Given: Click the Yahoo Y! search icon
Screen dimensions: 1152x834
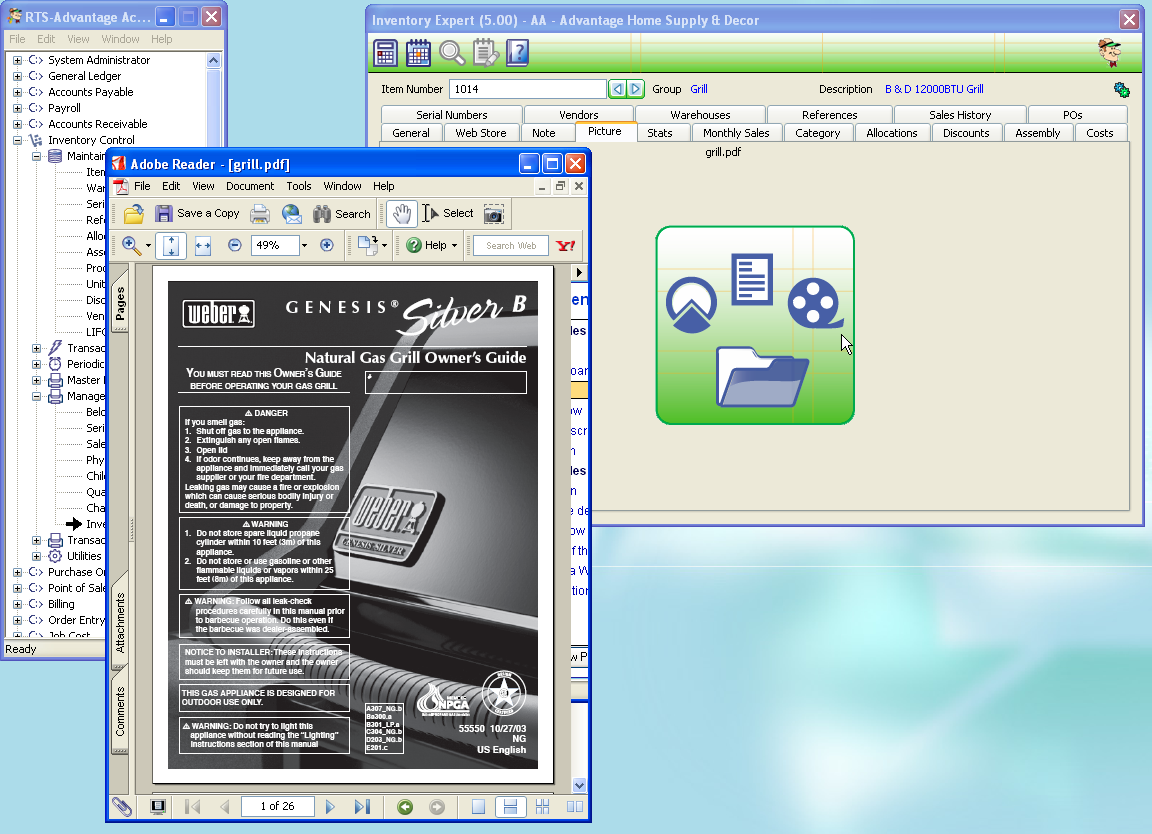Looking at the screenshot, I should pos(566,245).
